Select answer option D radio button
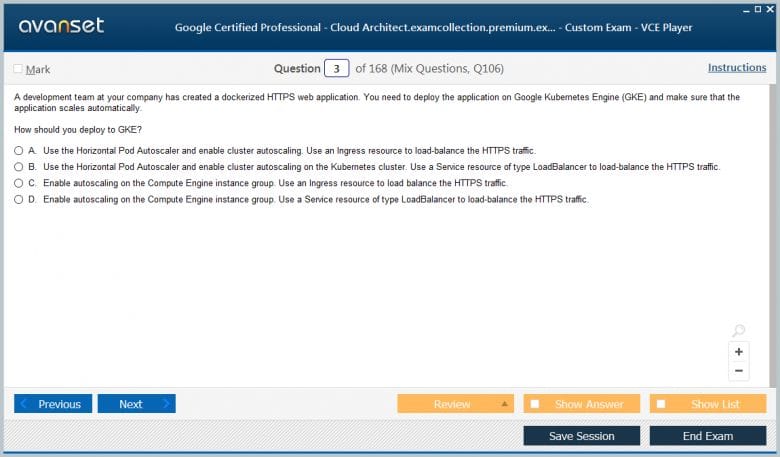This screenshot has height=457, width=780. [18, 199]
